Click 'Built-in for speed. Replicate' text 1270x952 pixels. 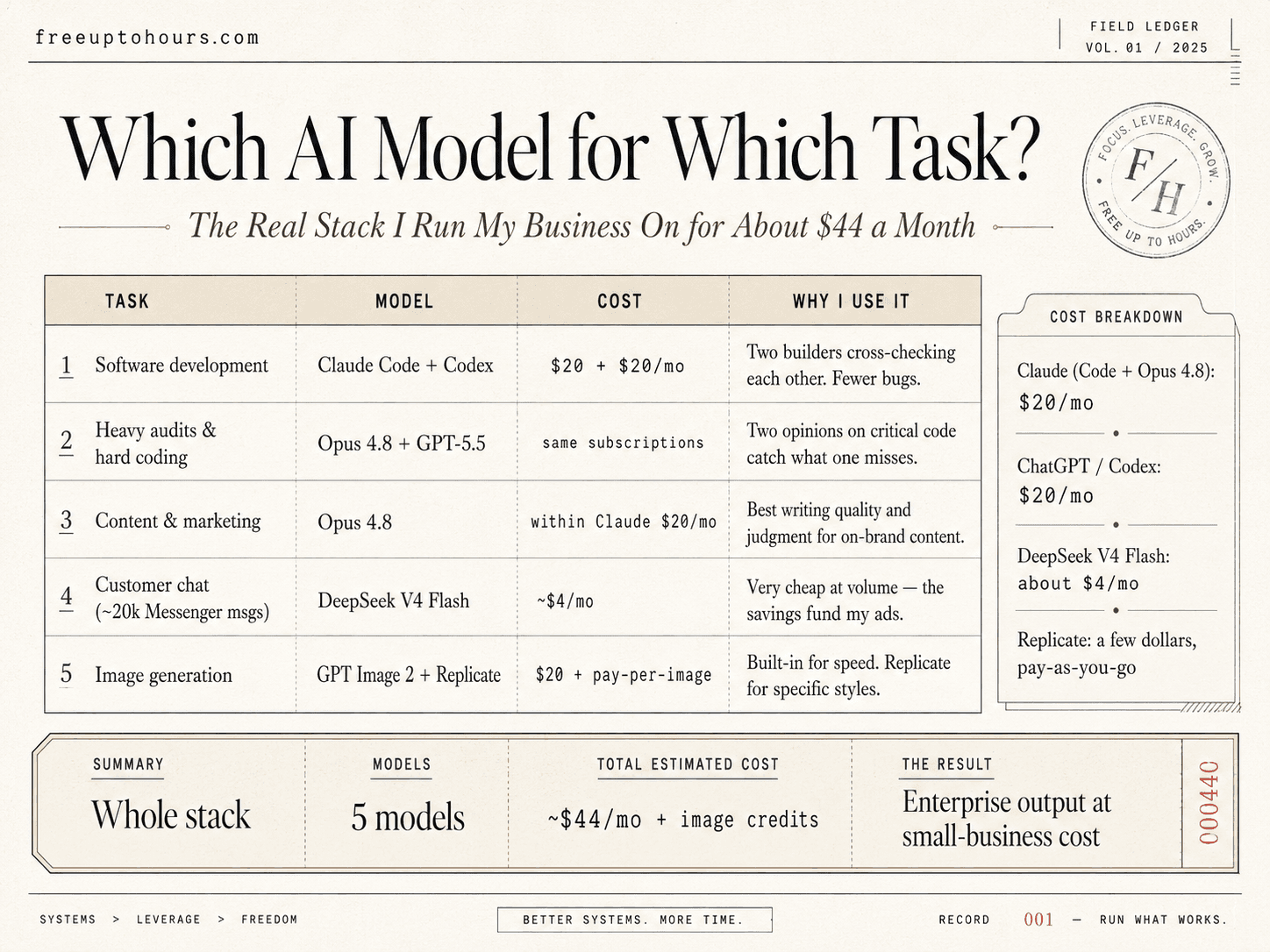(848, 675)
